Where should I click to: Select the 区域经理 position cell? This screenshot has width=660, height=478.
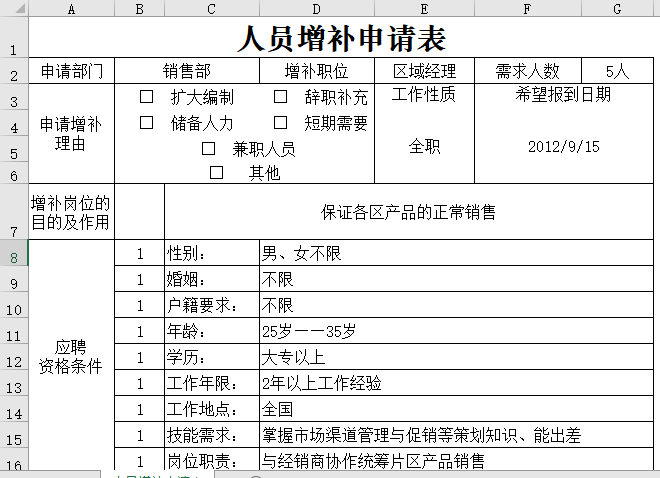tap(424, 72)
